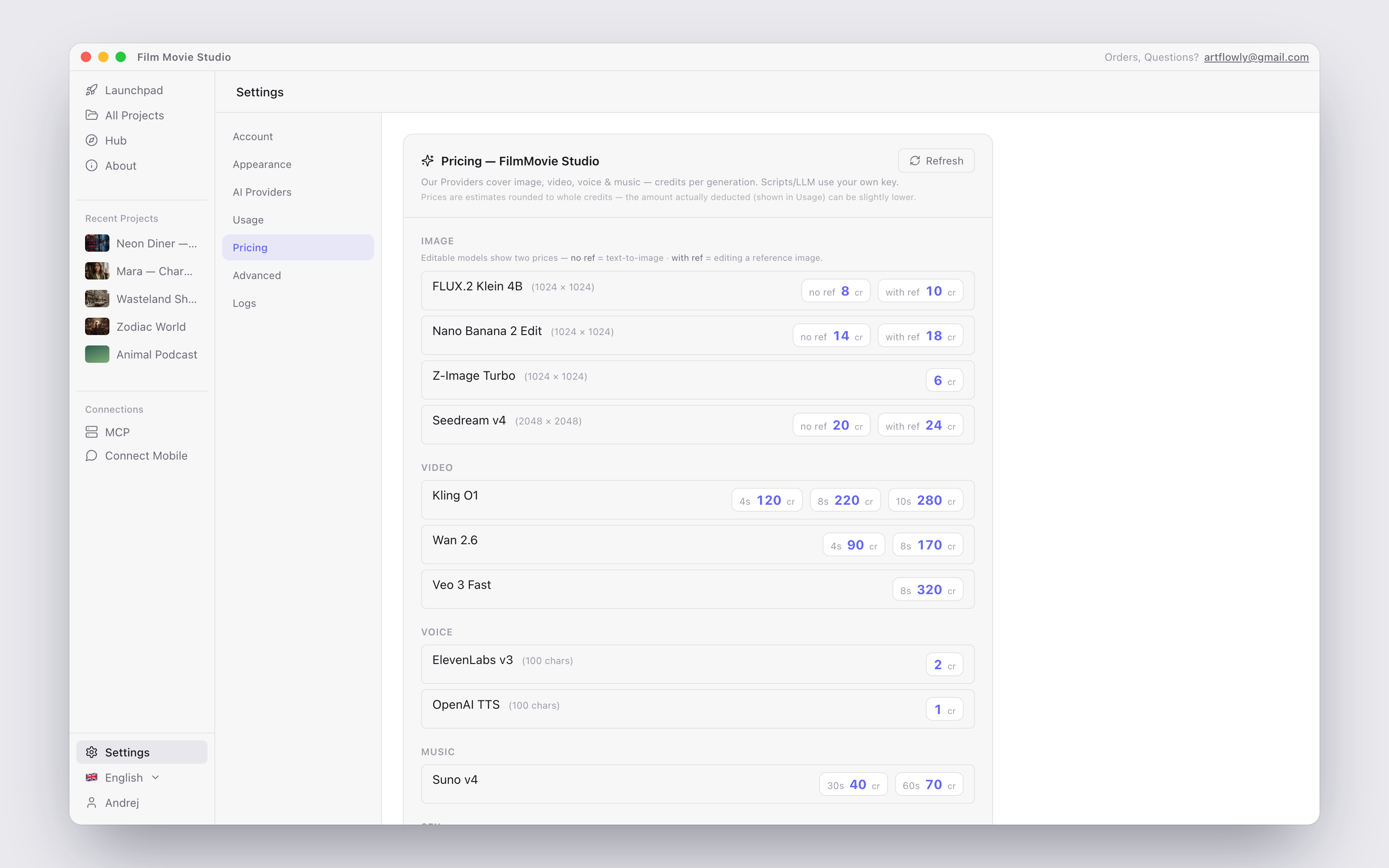Open Zodiac World project thumbnail
1389x868 pixels.
97,327
